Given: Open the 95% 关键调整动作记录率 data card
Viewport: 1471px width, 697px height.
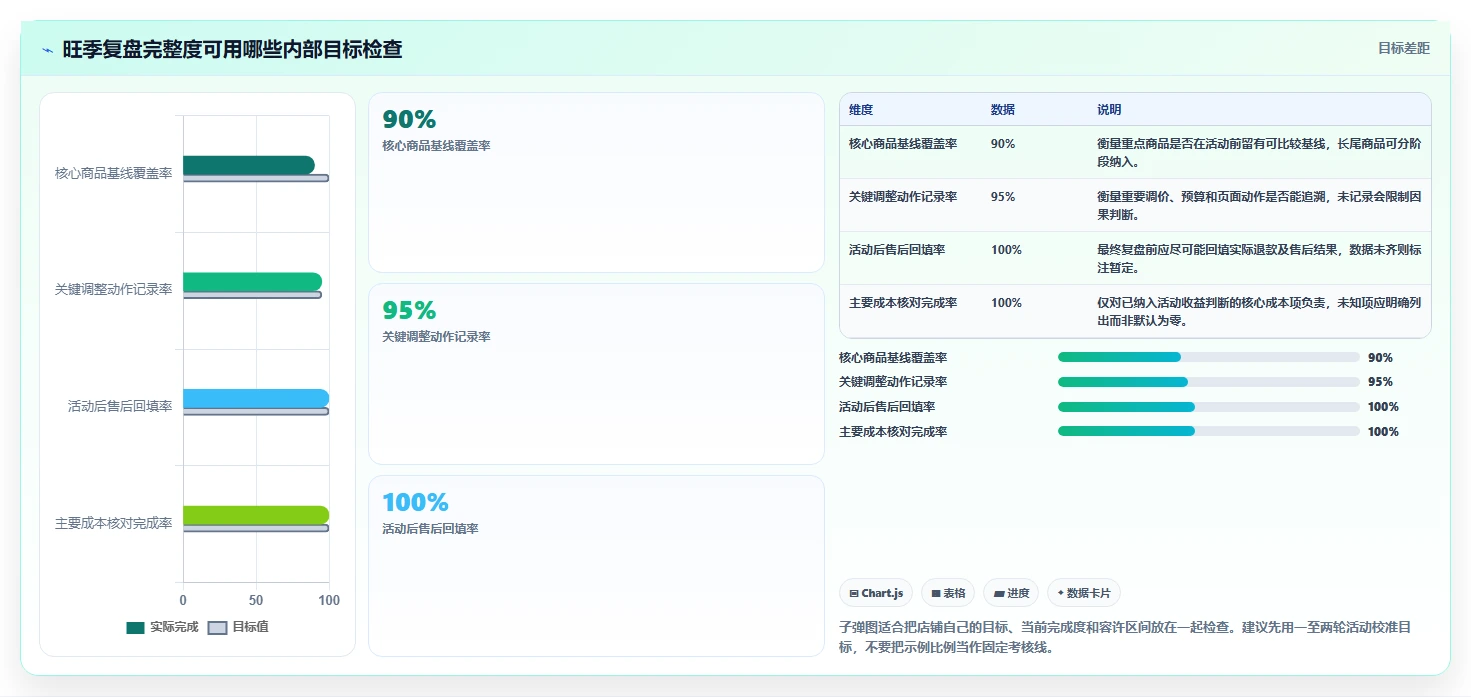Looking at the screenshot, I should [x=596, y=374].
